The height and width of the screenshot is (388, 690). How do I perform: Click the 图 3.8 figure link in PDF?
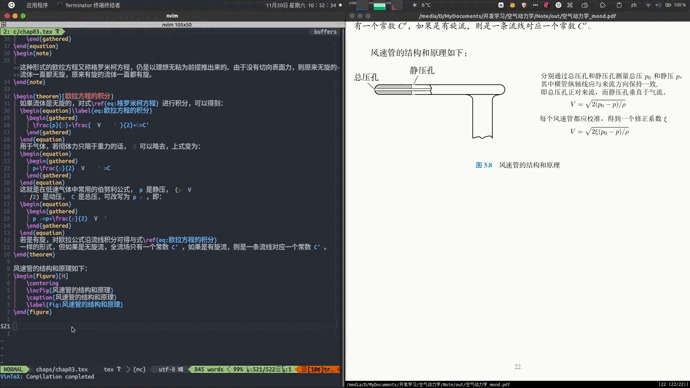click(484, 165)
